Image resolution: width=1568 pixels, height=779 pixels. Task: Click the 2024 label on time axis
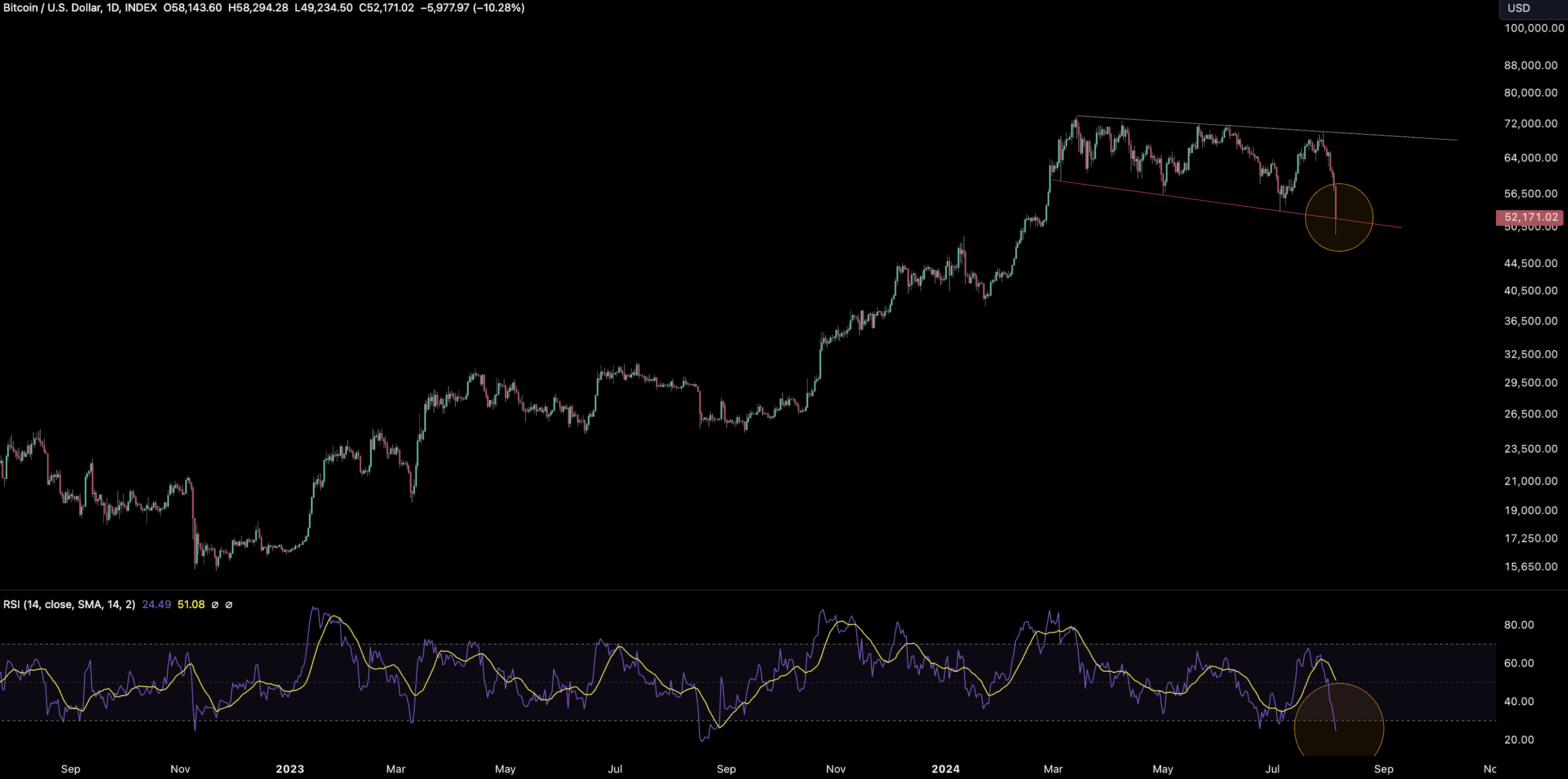(x=945, y=769)
